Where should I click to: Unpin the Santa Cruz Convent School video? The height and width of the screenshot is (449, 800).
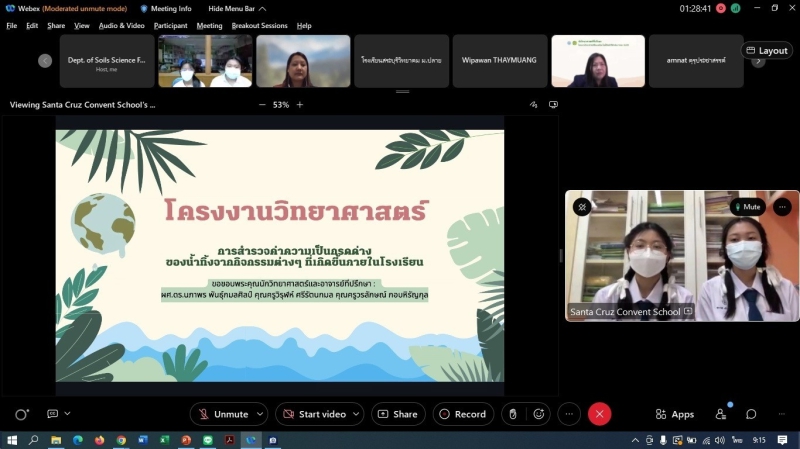pyautogui.click(x=582, y=207)
